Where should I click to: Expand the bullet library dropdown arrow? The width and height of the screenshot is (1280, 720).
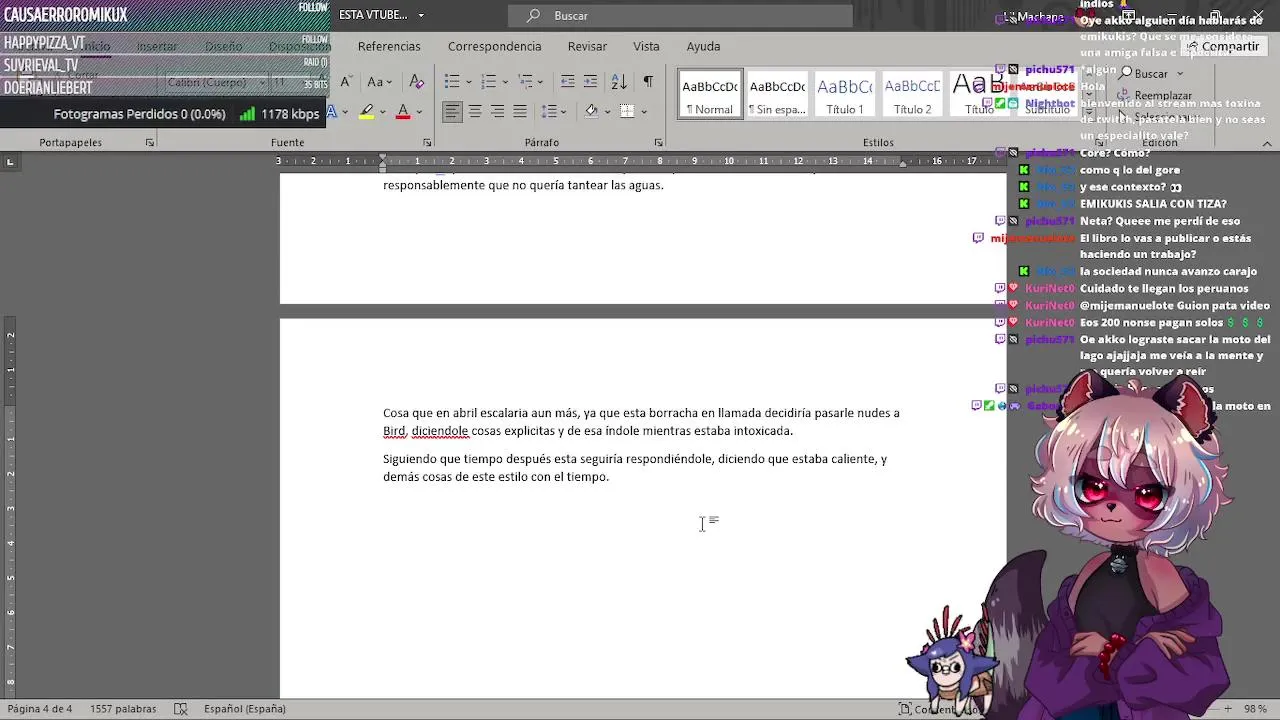point(468,82)
